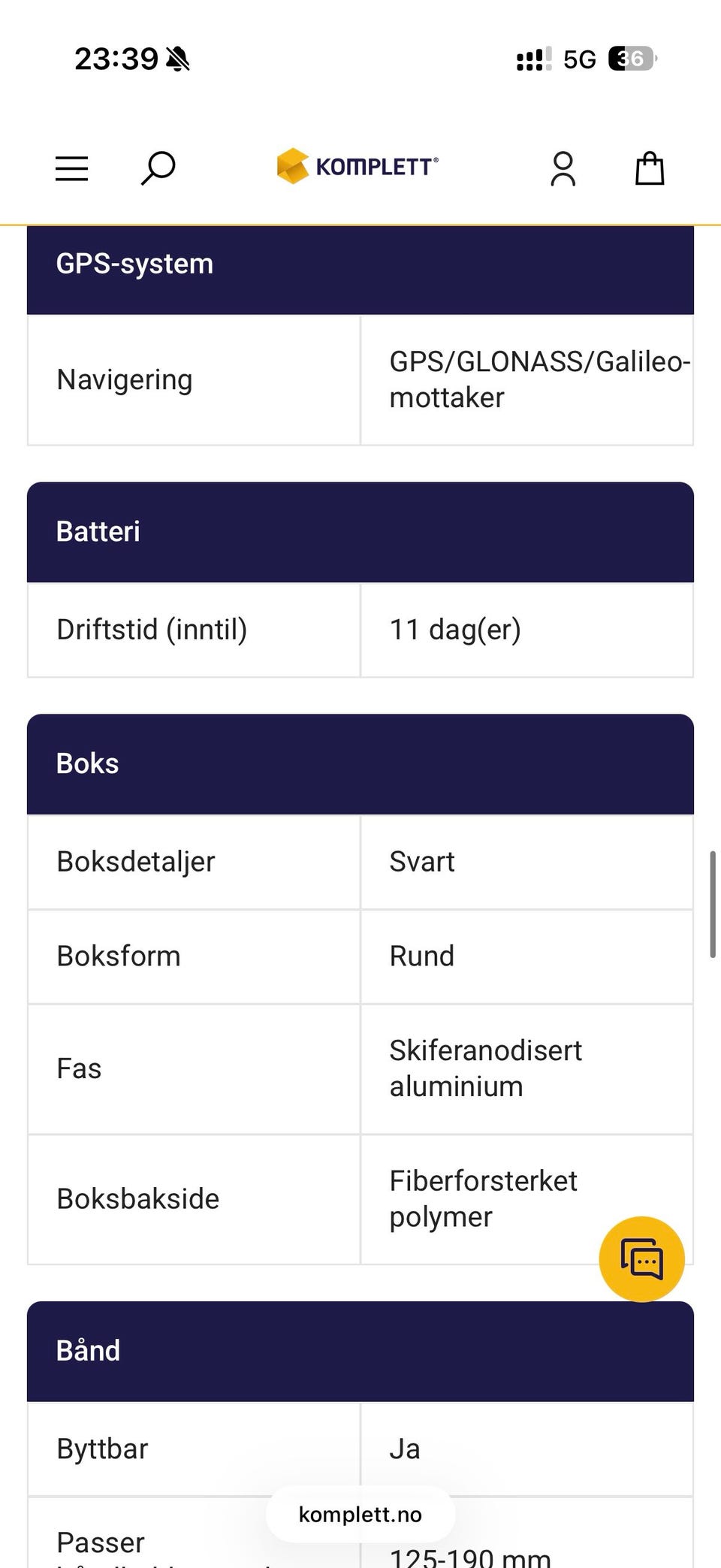
Task: Tap the Navigering row label
Action: [125, 379]
